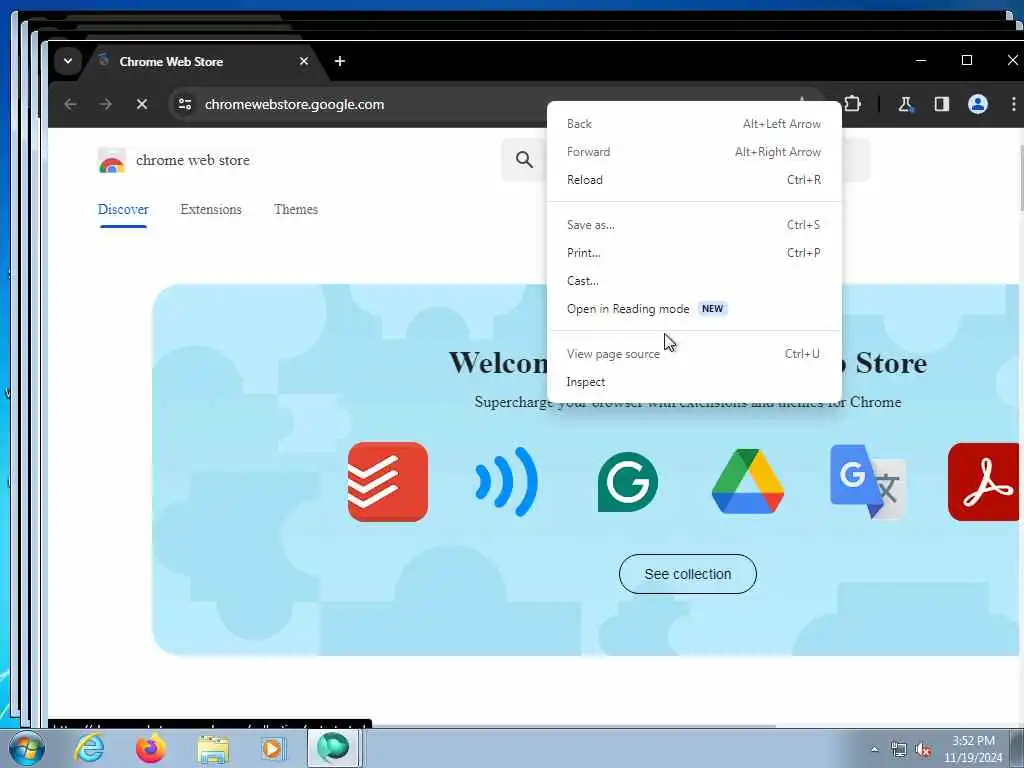The width and height of the screenshot is (1024, 768).
Task: Switch to the Themes tab
Action: tap(296, 210)
